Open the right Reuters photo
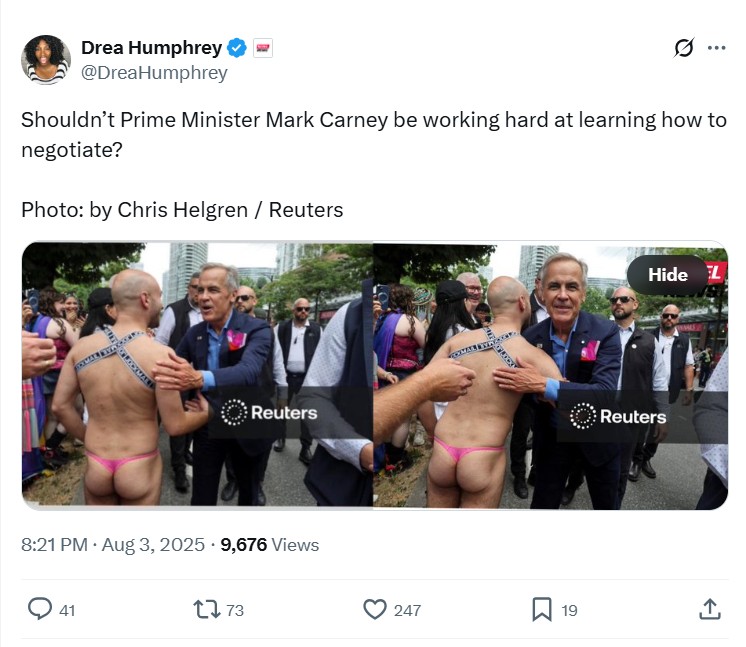 click(x=550, y=375)
